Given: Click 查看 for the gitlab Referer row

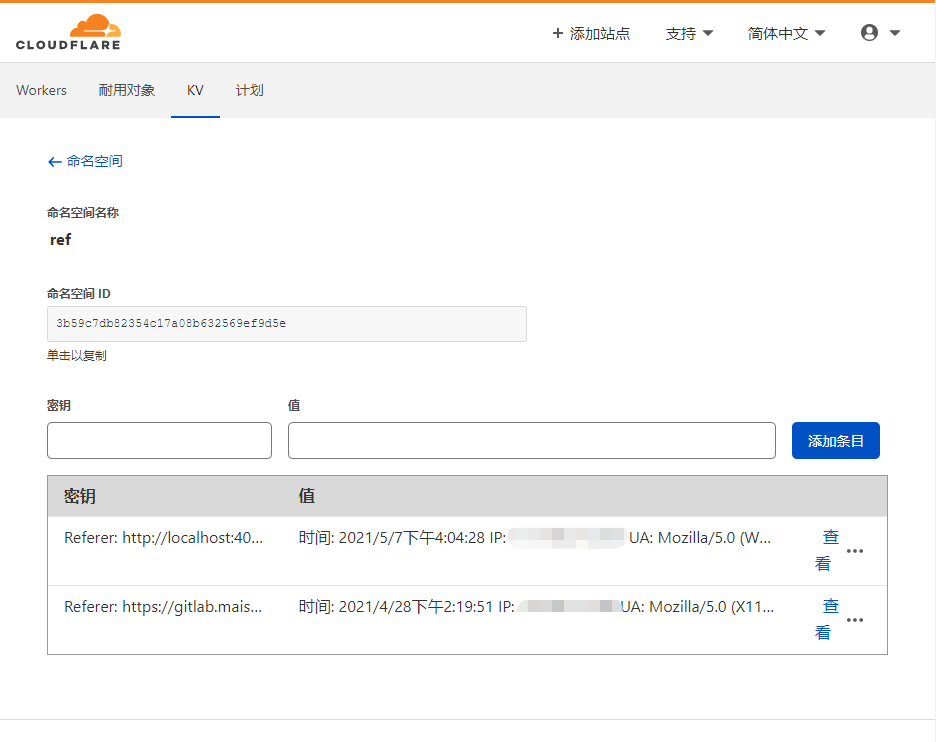Looking at the screenshot, I should tap(827, 620).
